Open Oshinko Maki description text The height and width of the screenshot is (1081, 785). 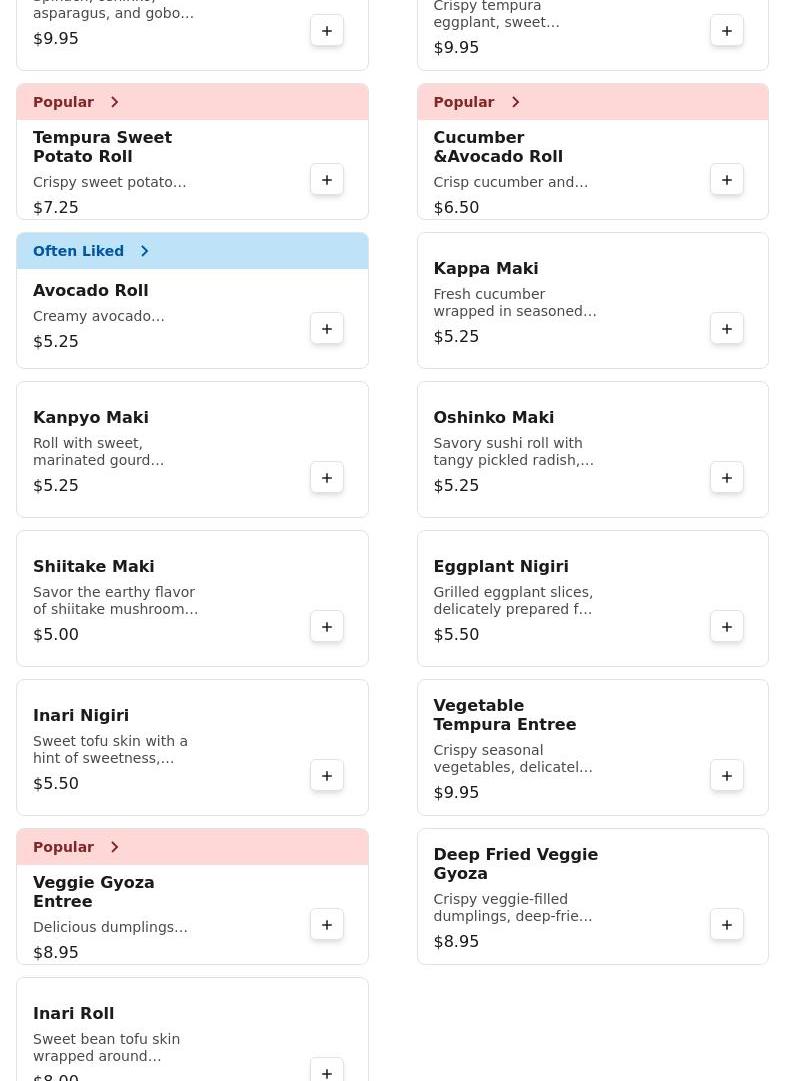point(513,452)
